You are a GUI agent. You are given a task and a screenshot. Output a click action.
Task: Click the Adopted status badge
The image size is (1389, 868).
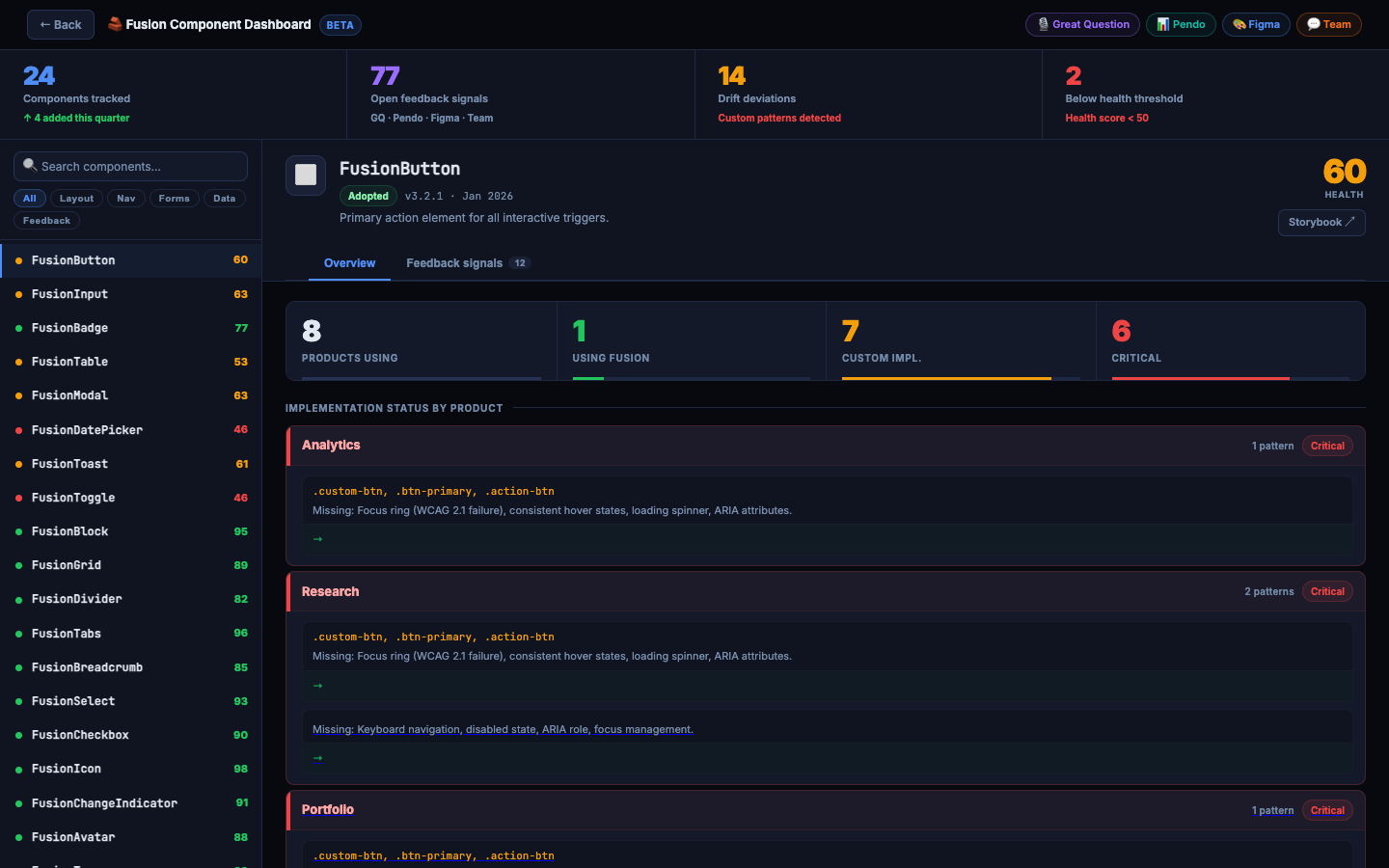368,196
